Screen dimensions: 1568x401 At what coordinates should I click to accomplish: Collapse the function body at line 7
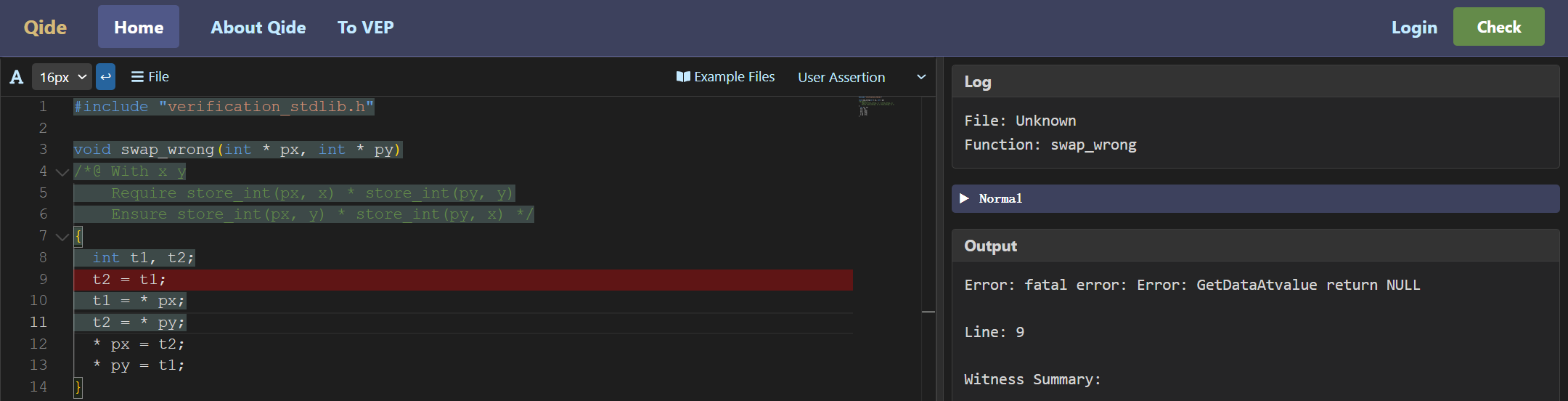[x=62, y=237]
